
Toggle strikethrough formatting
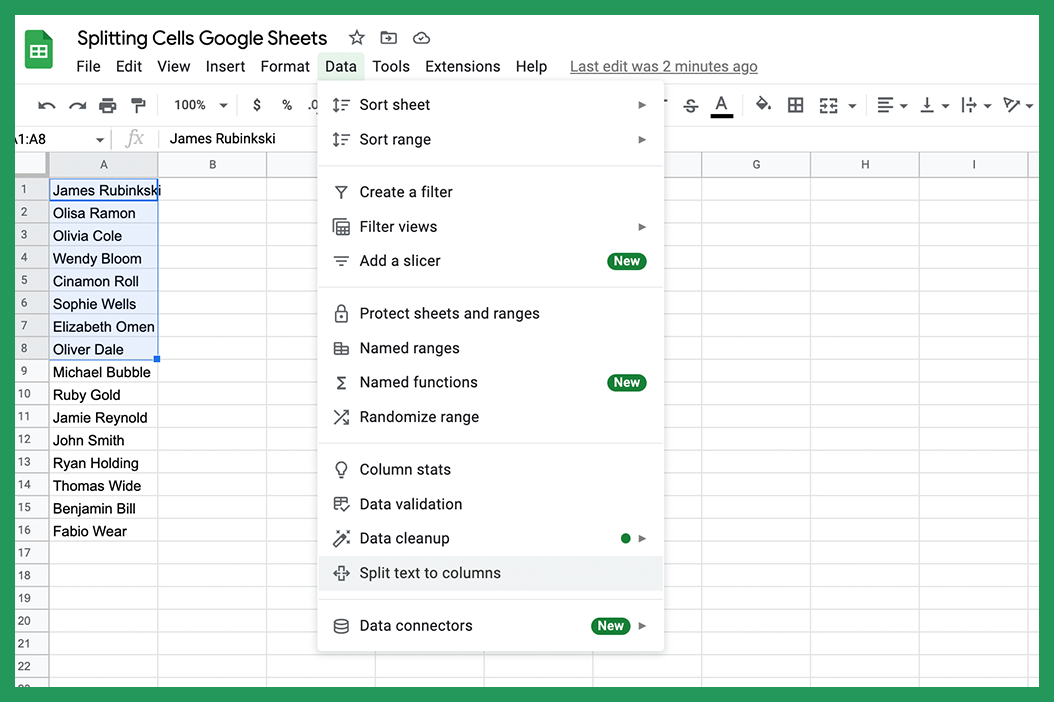691,104
